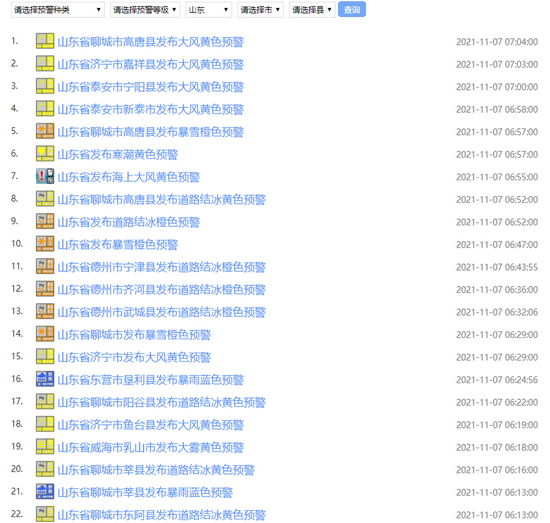Open link 山东省济宁市鱼台县发布大风黄色预警
The height and width of the screenshot is (523, 550).
150,425
